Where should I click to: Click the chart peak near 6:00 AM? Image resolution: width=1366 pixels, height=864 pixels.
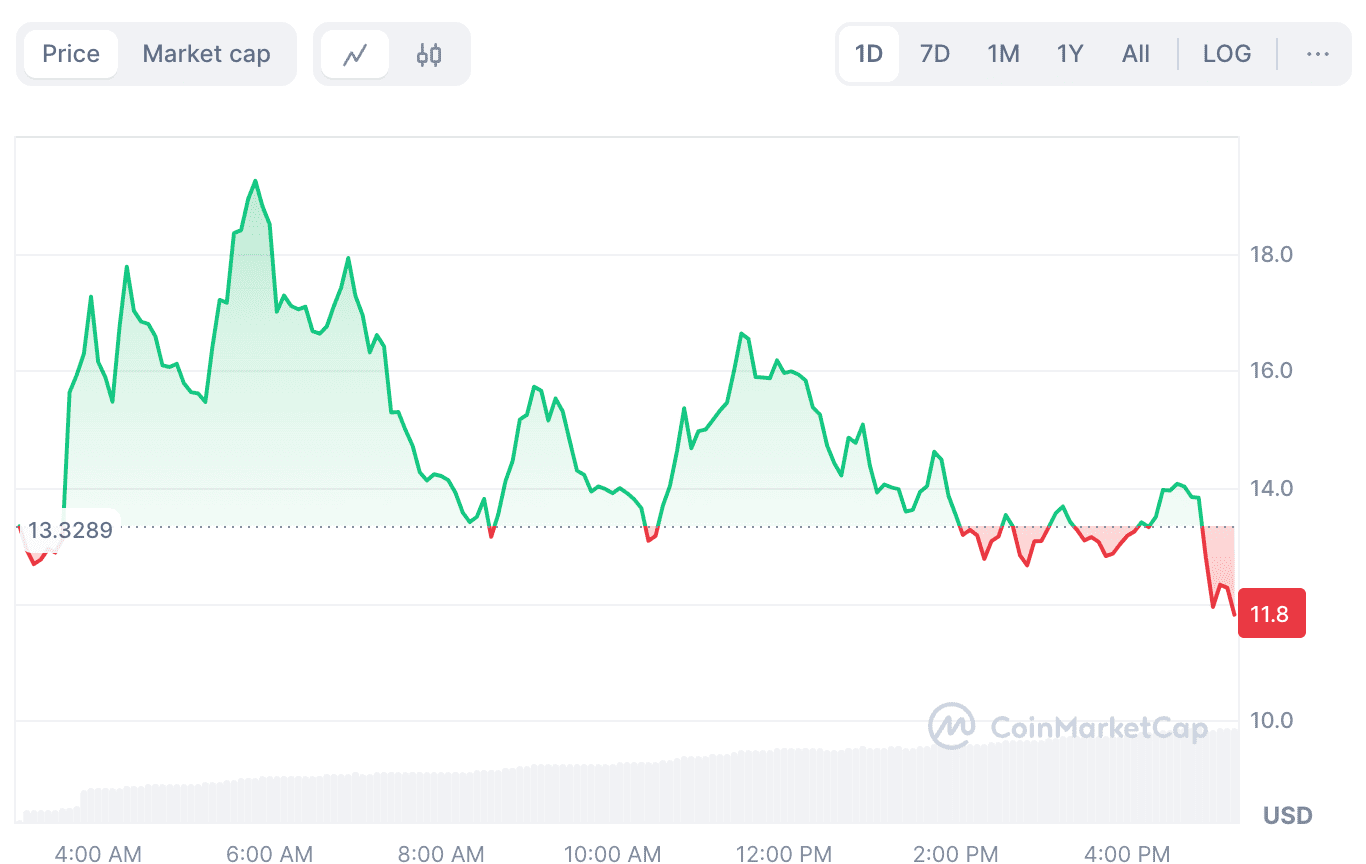pyautogui.click(x=255, y=181)
